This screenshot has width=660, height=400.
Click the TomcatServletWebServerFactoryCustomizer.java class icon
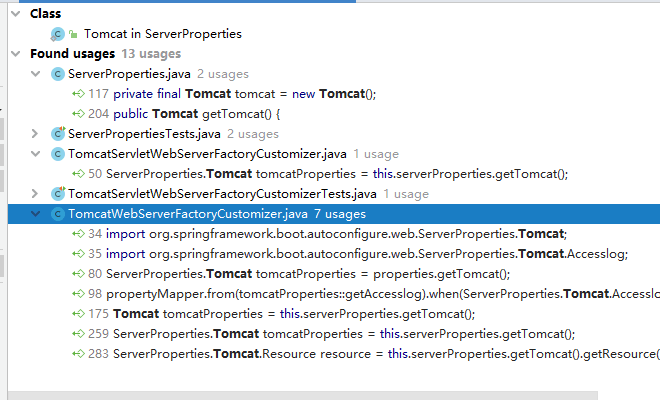58,154
